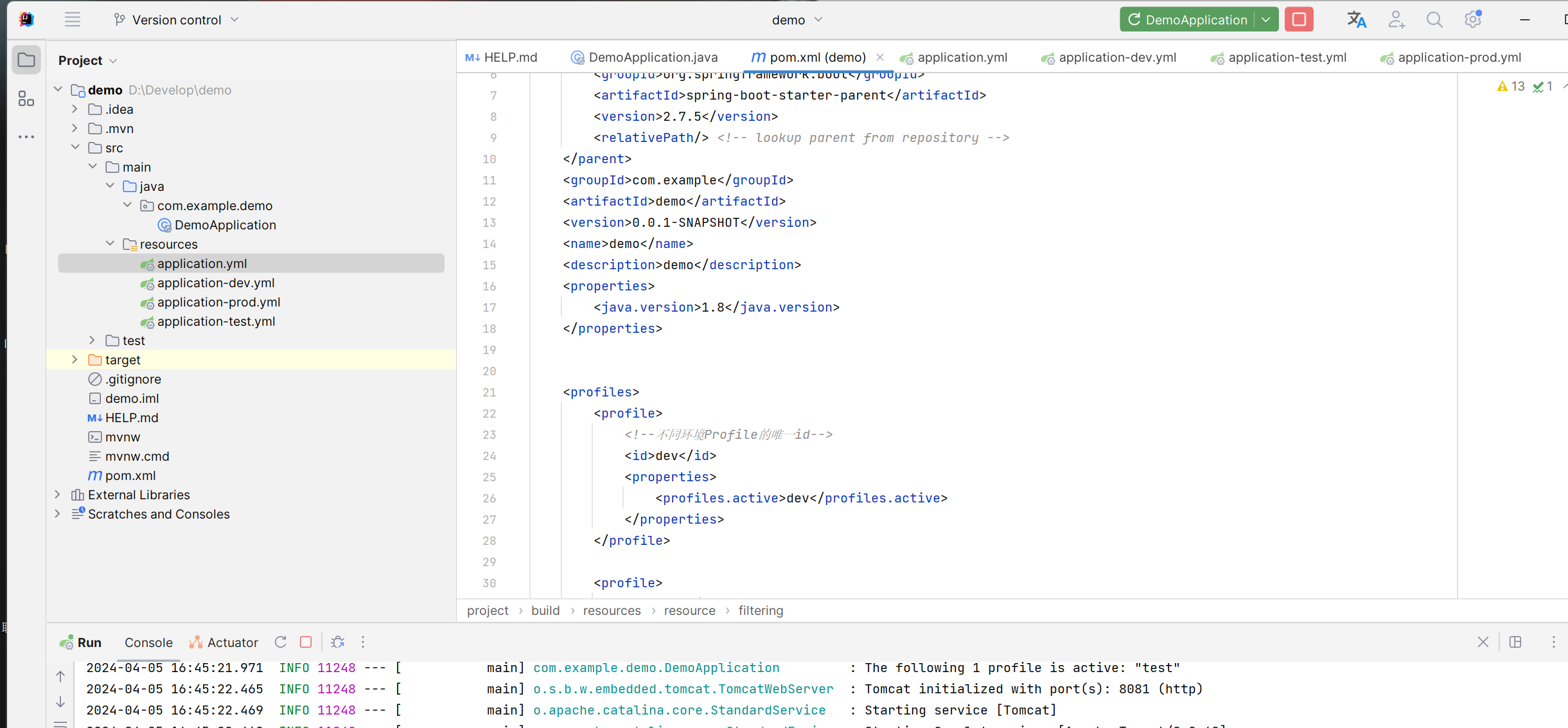Open Search Everywhere magnifier
The image size is (1568, 728).
point(1434,20)
